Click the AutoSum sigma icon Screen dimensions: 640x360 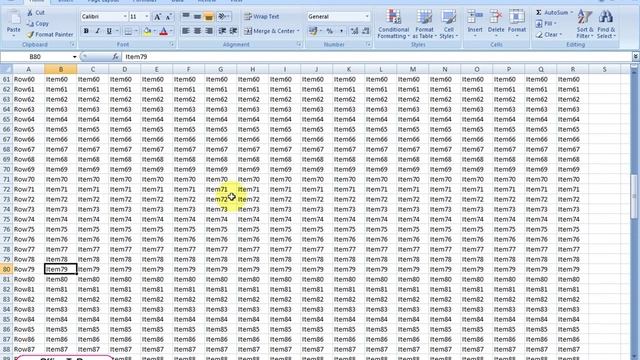tap(539, 13)
